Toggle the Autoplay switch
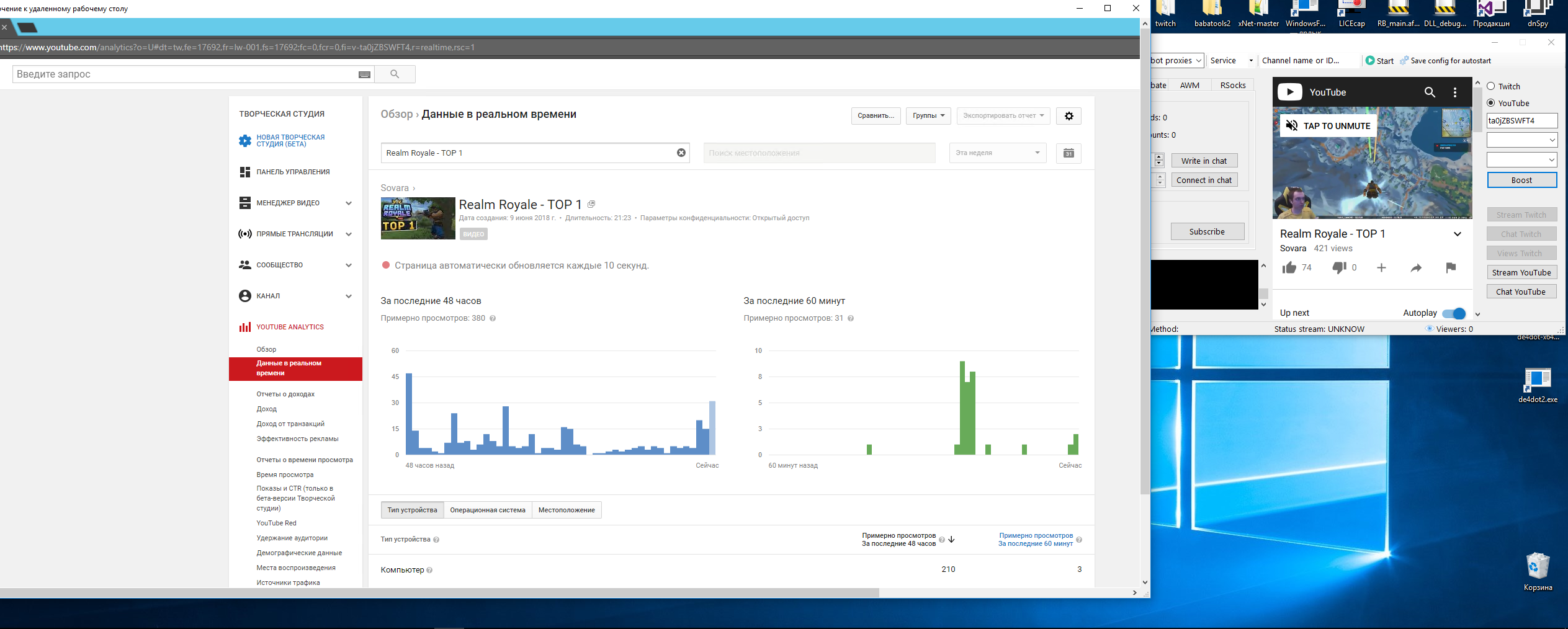 (1454, 313)
